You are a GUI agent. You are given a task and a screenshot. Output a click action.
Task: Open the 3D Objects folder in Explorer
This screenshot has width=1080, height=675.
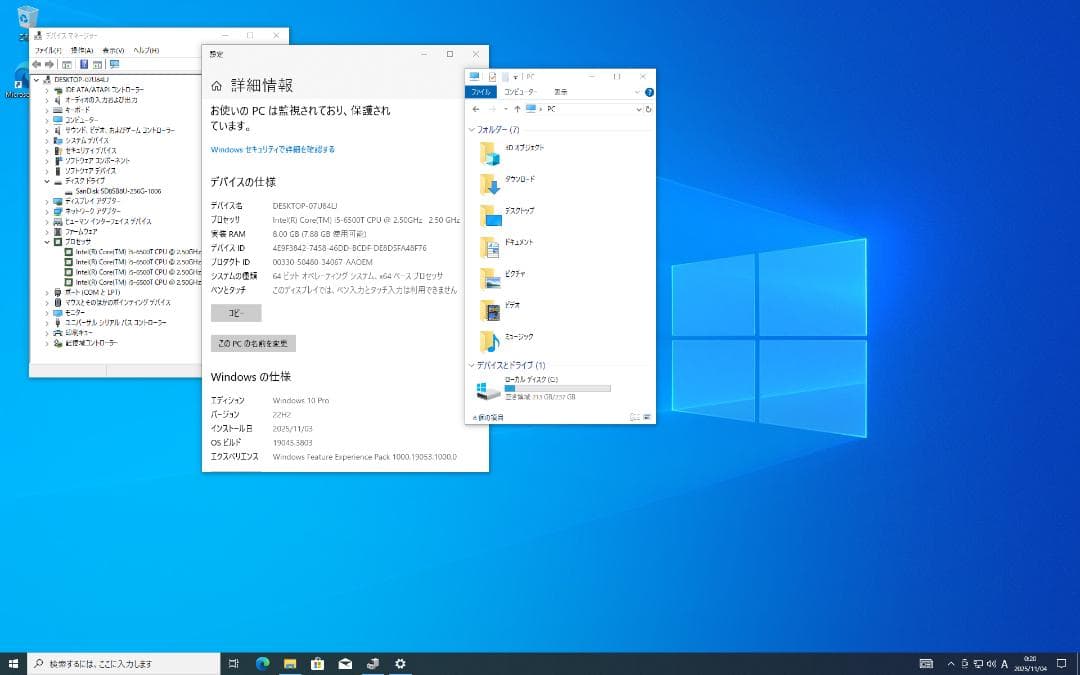511,153
